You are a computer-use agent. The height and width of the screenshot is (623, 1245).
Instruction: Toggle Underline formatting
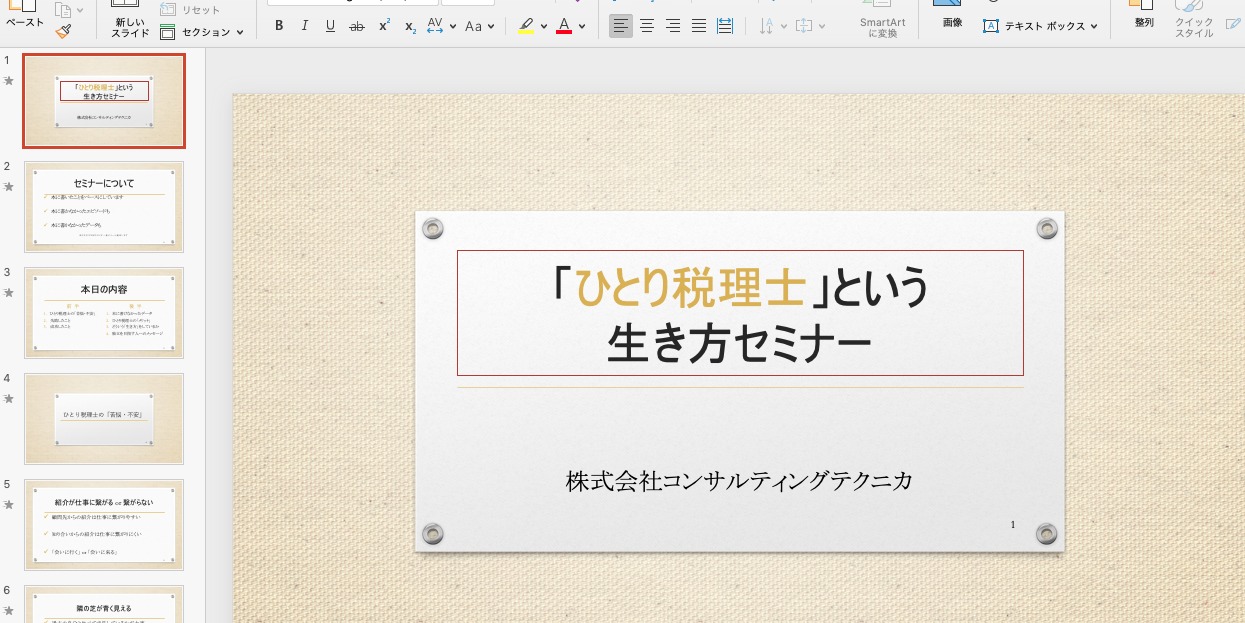pyautogui.click(x=330, y=26)
